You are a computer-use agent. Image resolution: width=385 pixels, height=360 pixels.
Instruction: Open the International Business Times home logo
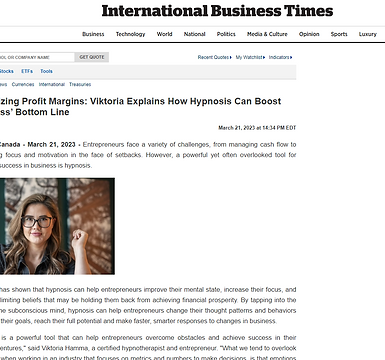[x=217, y=11]
